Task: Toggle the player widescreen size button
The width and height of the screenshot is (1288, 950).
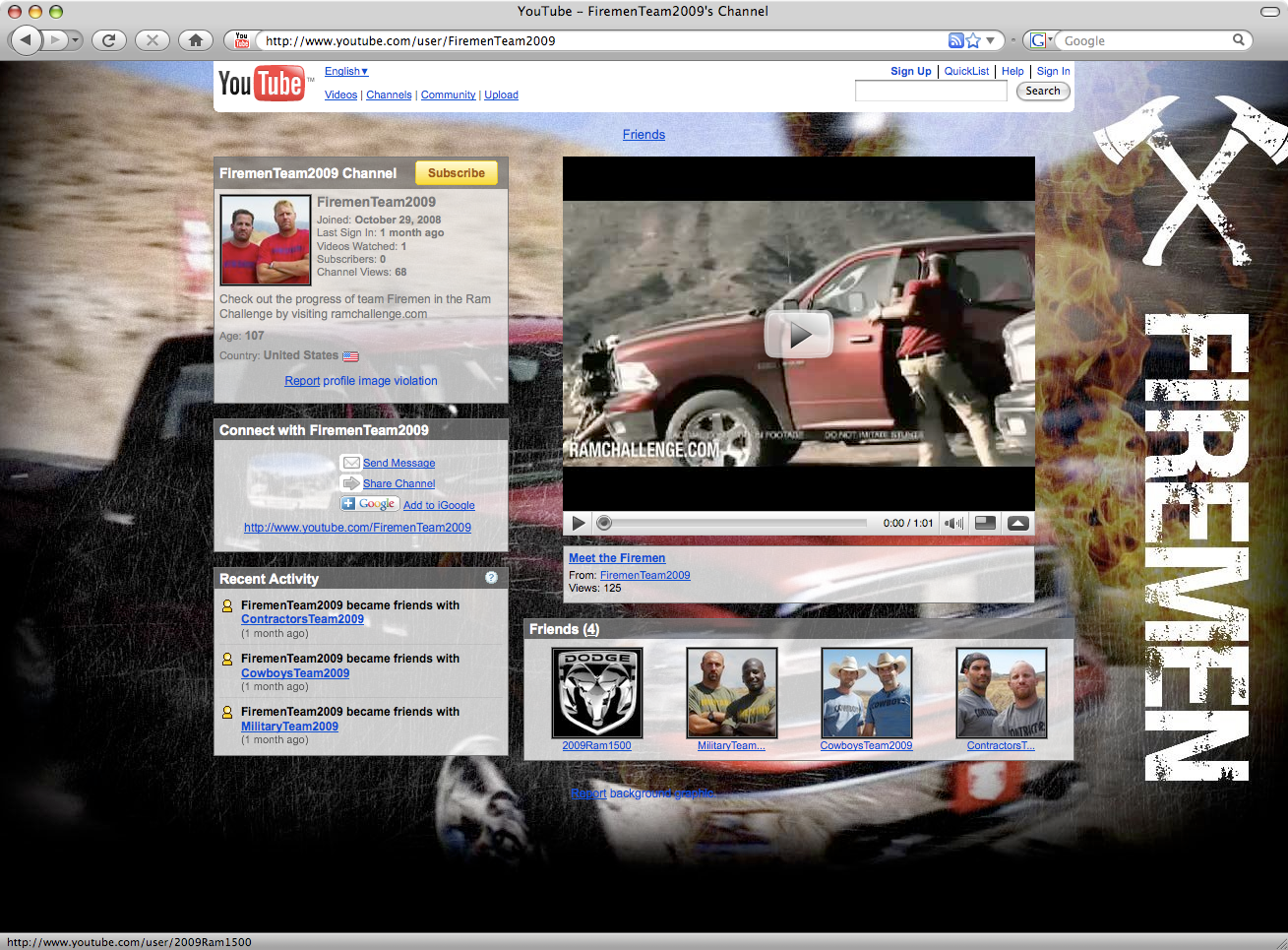Action: 985,523
